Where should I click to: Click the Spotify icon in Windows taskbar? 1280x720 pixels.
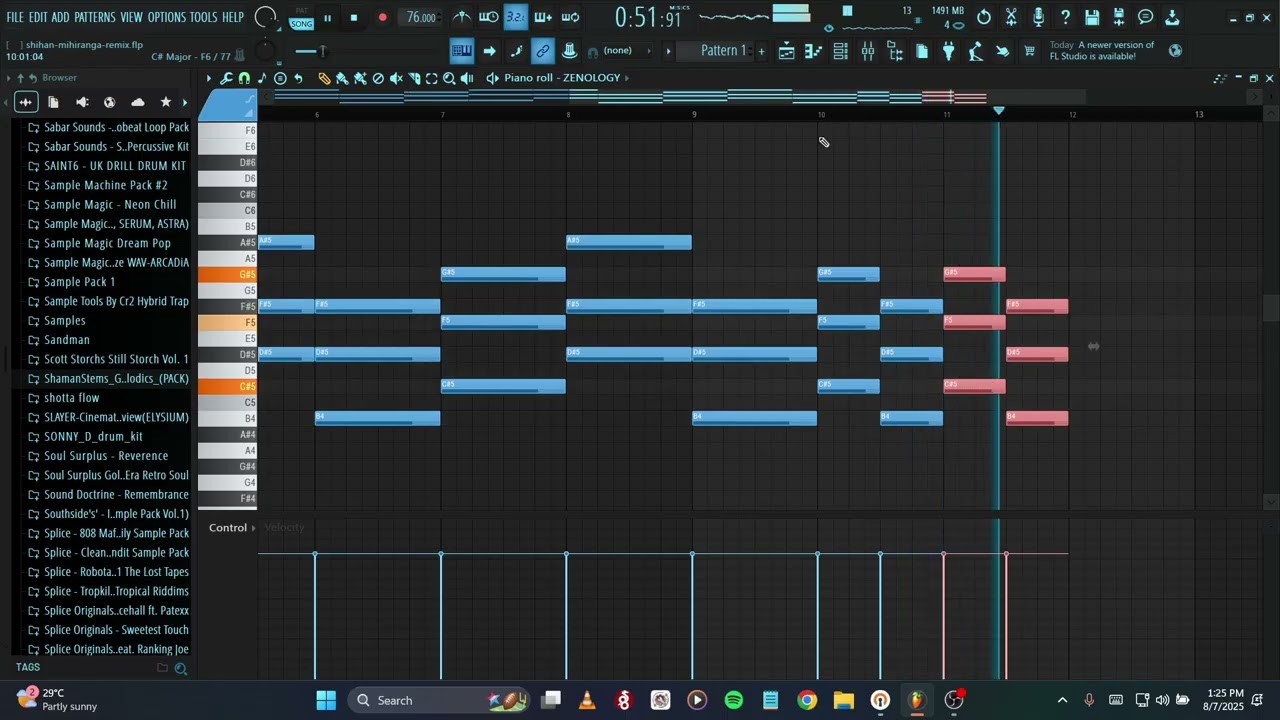[x=734, y=700]
